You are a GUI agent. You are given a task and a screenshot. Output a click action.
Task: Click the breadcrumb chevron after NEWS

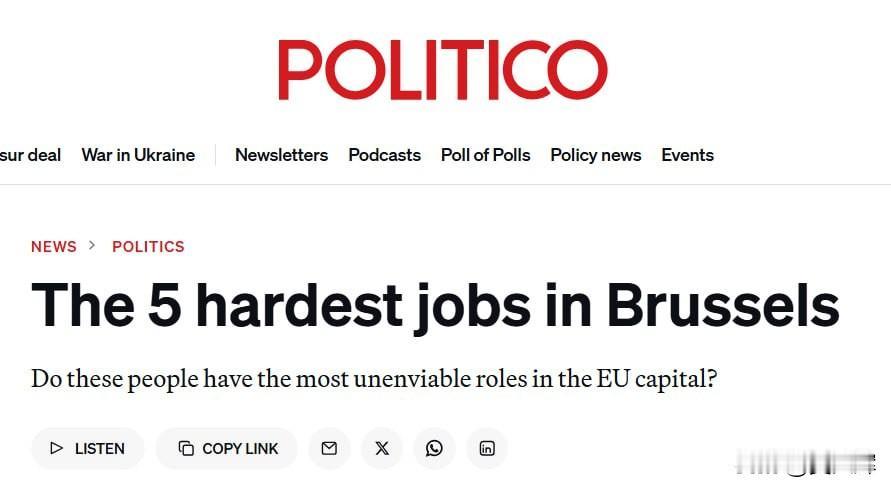coord(93,246)
